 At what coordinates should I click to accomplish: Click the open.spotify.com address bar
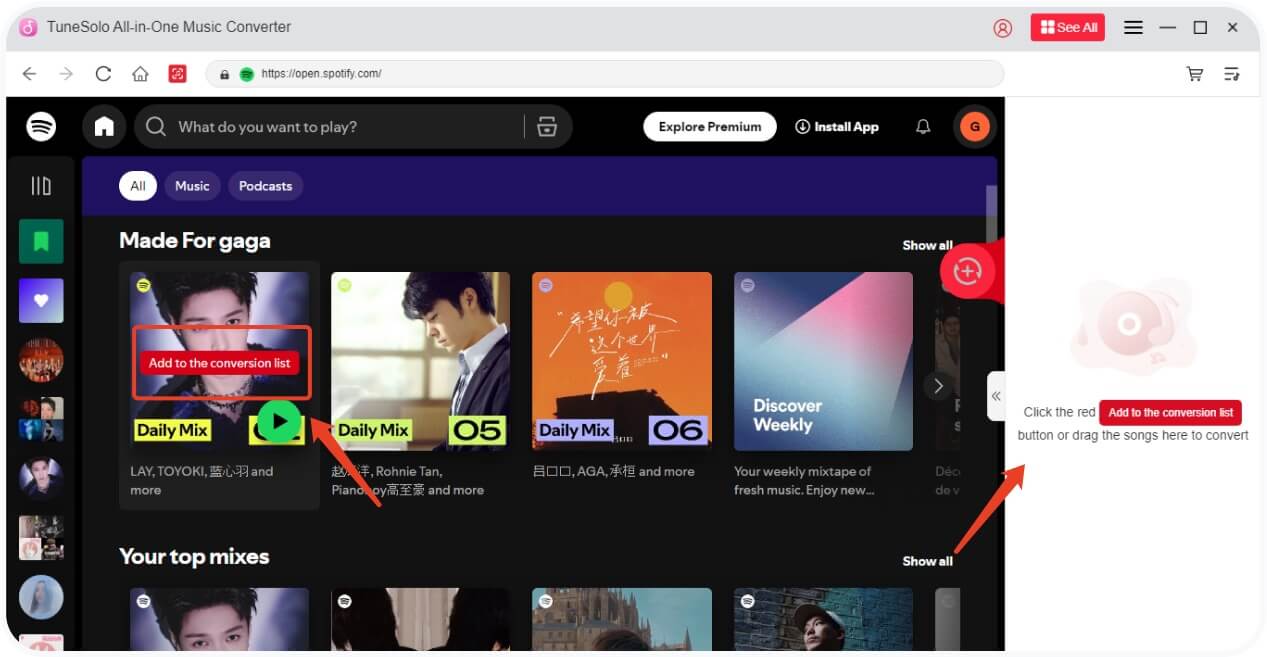pos(604,74)
